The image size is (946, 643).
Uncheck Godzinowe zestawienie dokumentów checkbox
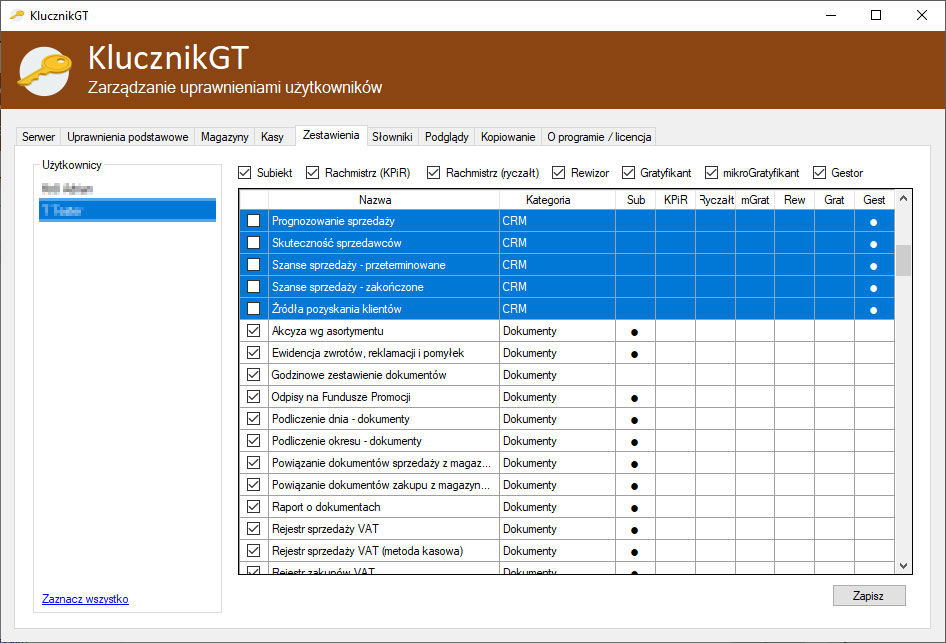click(253, 375)
